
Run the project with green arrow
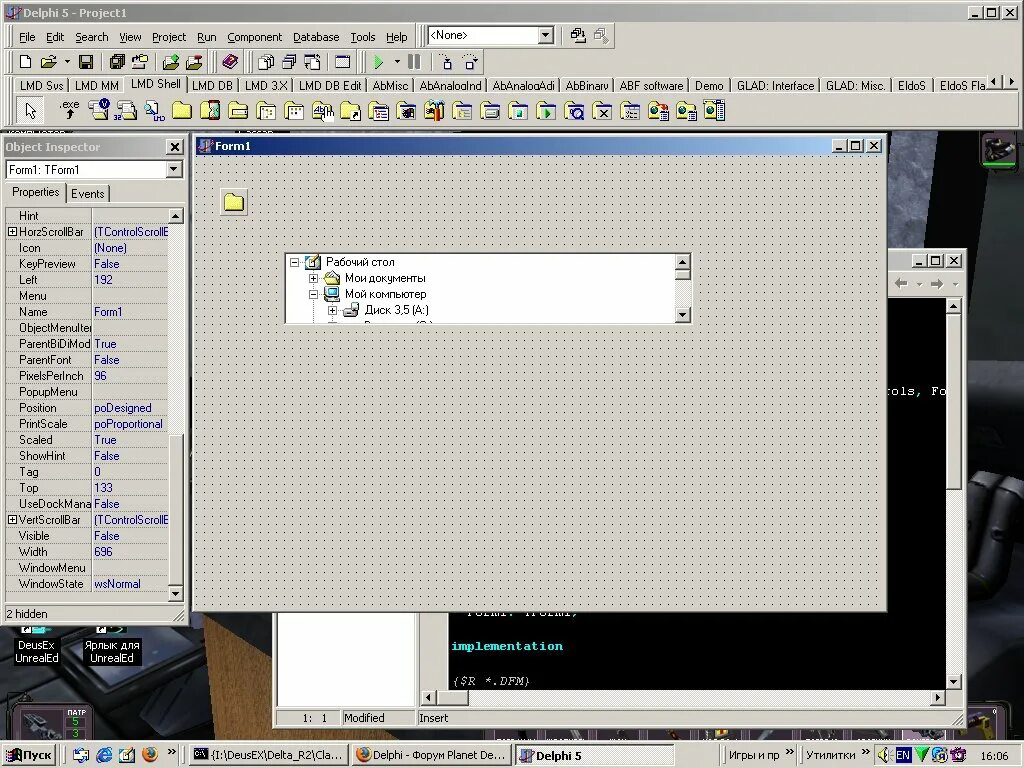point(378,62)
